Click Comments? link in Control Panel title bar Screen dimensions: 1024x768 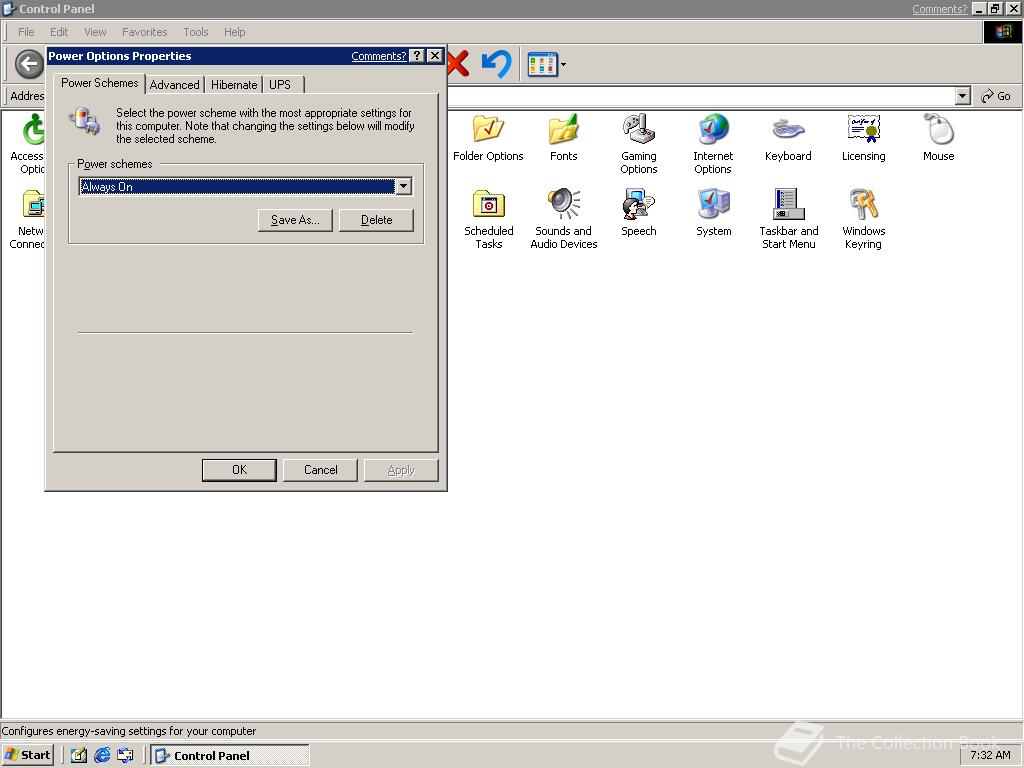pyautogui.click(x=940, y=9)
